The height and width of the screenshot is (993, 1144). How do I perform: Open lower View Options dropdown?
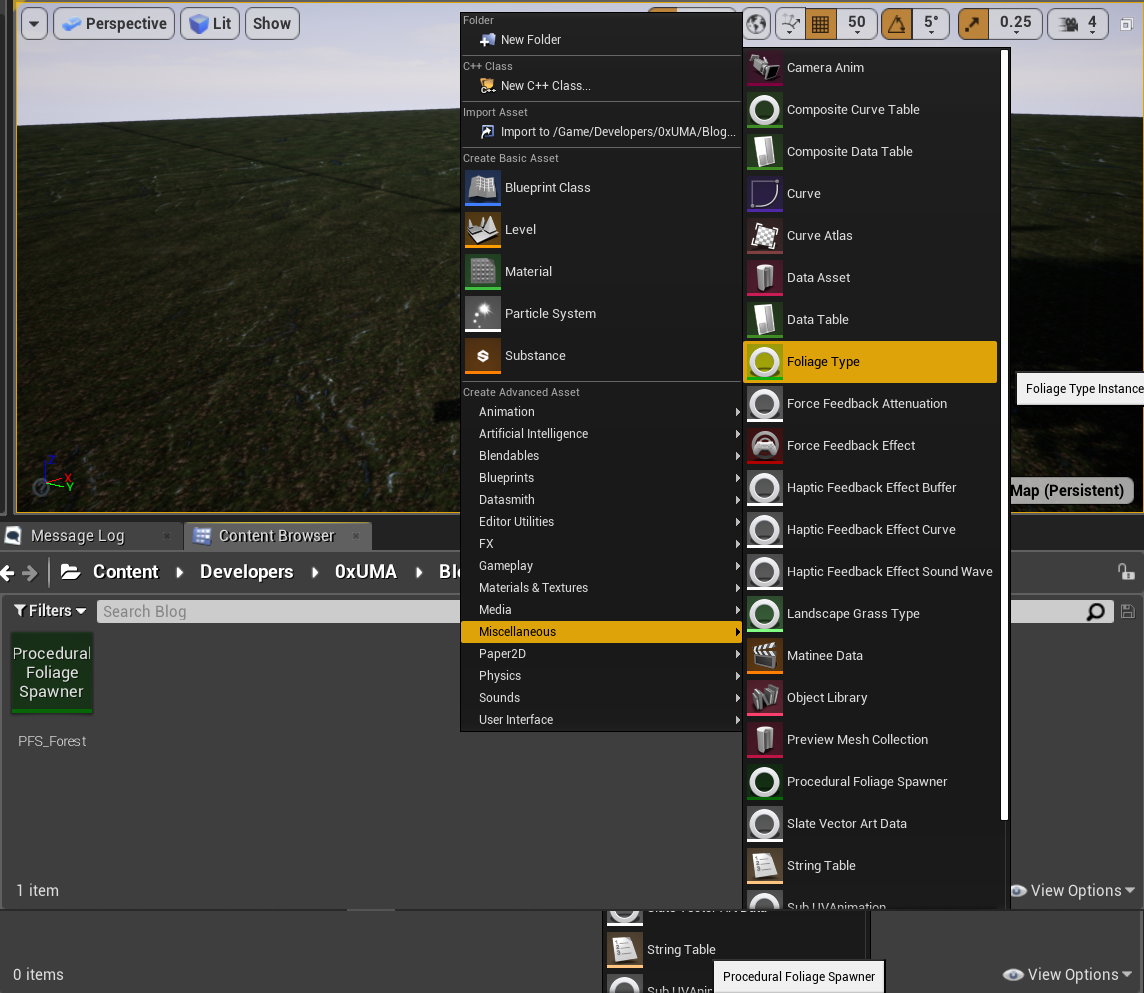coord(1069,975)
